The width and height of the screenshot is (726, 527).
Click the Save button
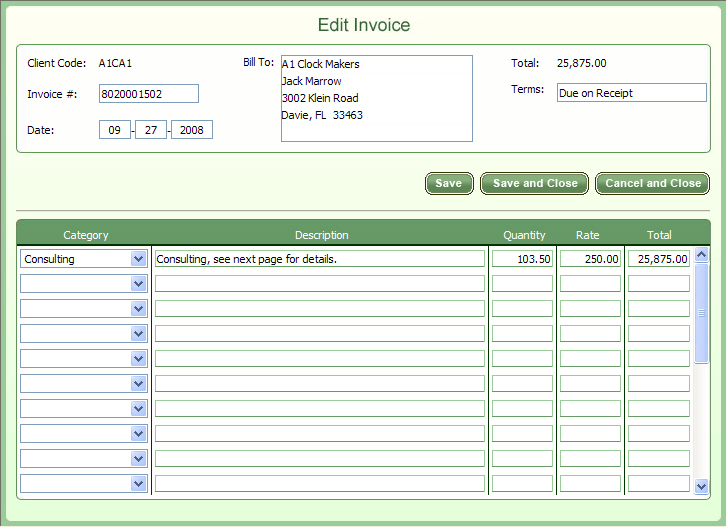click(449, 183)
